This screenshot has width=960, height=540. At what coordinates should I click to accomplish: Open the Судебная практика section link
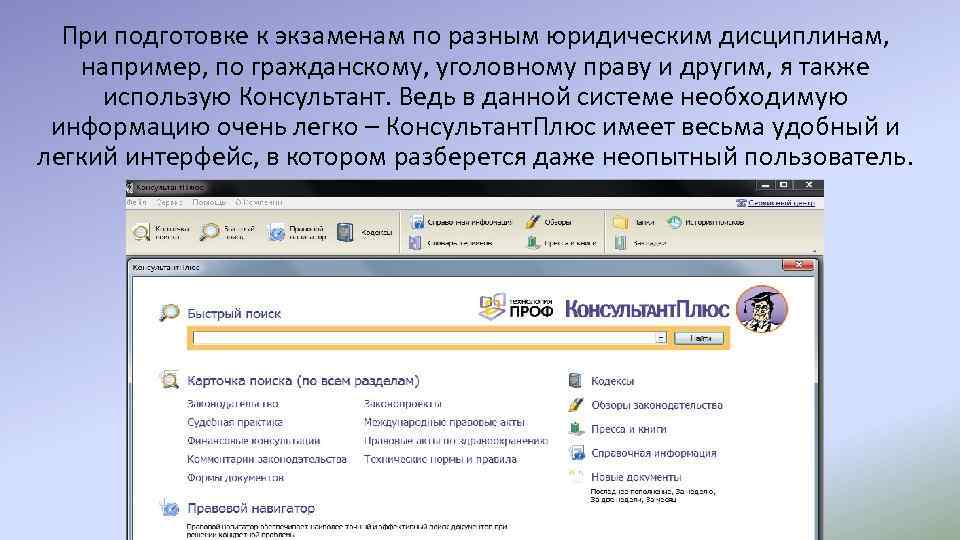coord(235,422)
